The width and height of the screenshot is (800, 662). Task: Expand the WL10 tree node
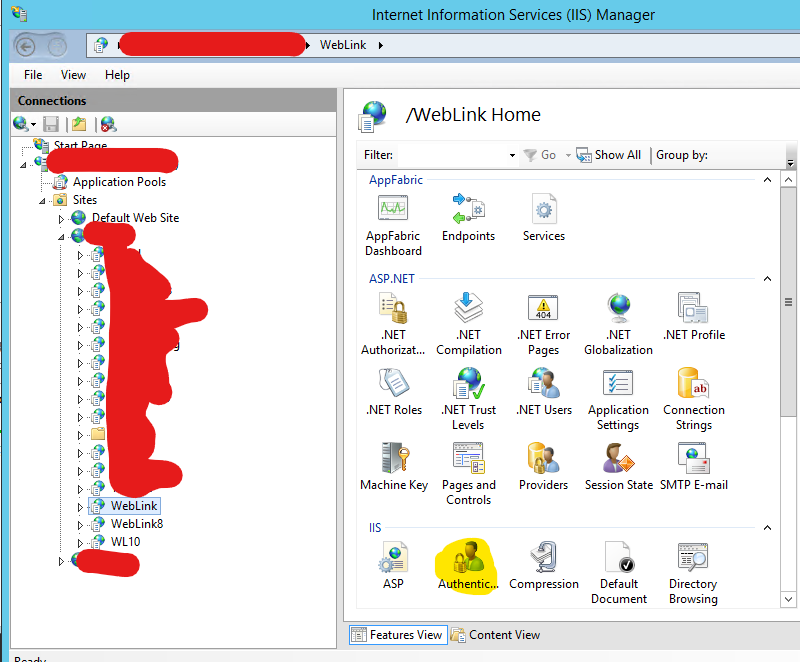(80, 543)
